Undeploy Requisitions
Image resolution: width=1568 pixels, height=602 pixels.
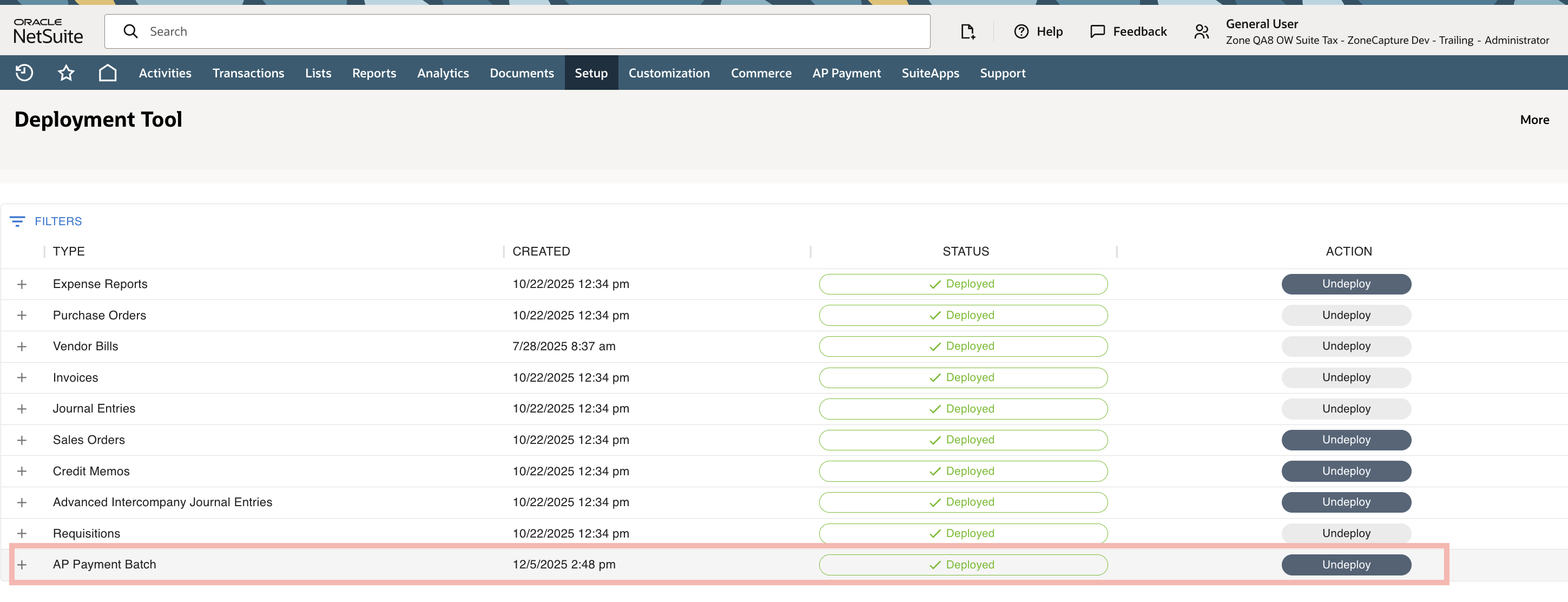click(x=1346, y=533)
